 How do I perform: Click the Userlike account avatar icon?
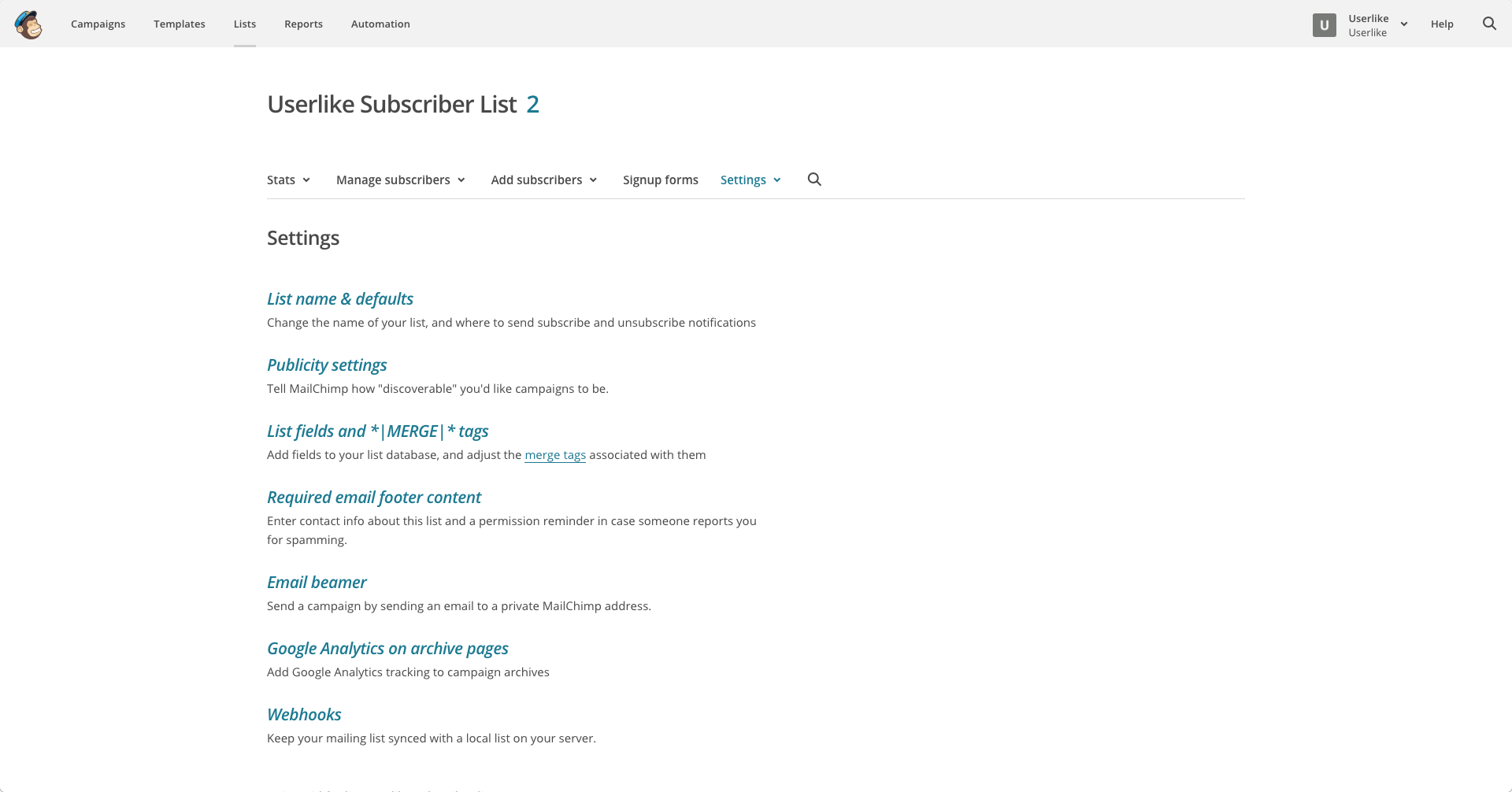point(1324,25)
